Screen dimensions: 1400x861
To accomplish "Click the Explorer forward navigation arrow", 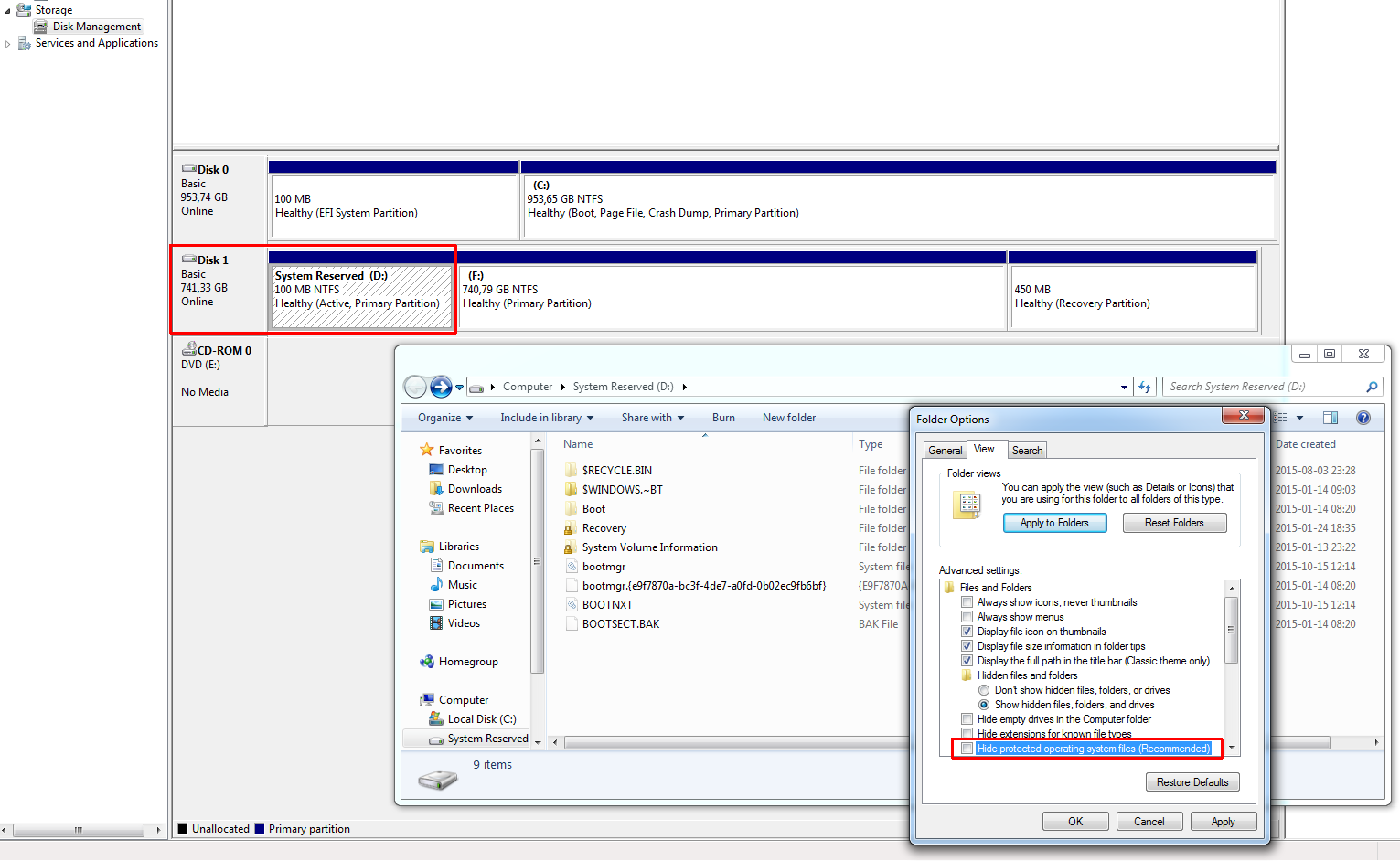I will point(441,388).
